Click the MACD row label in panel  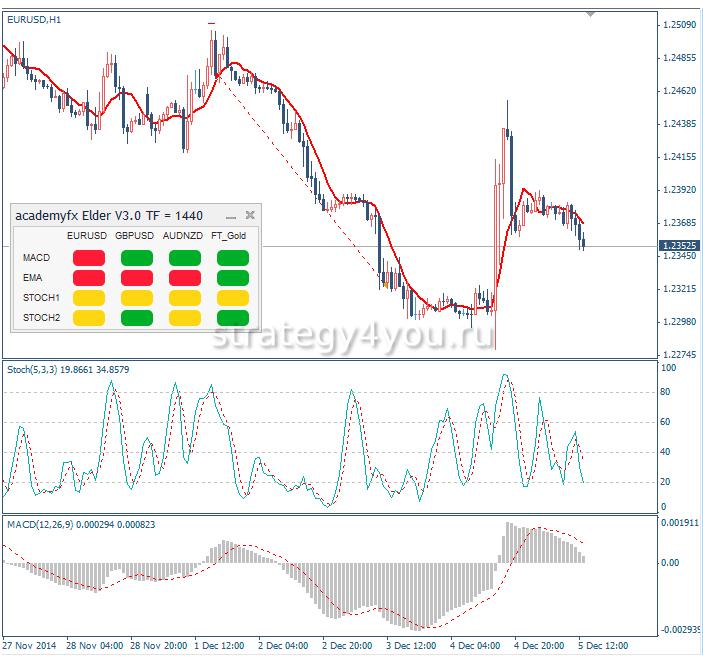click(36, 258)
